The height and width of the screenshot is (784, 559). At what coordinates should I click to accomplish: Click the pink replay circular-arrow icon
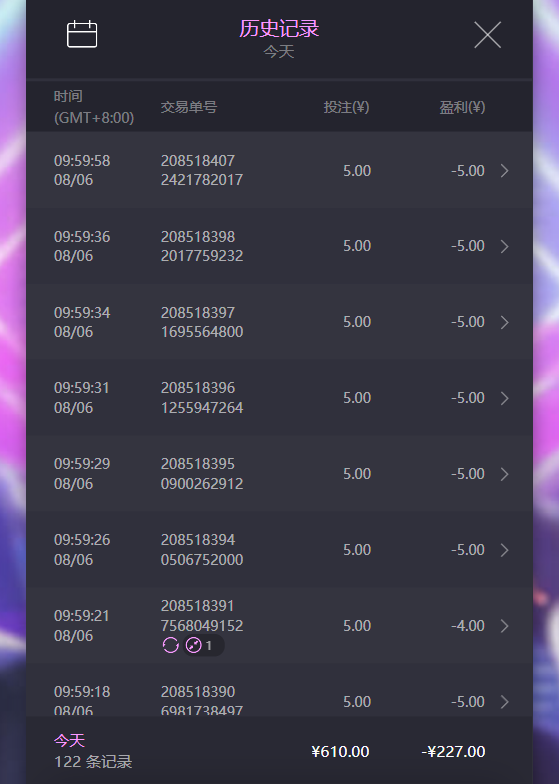click(170, 646)
